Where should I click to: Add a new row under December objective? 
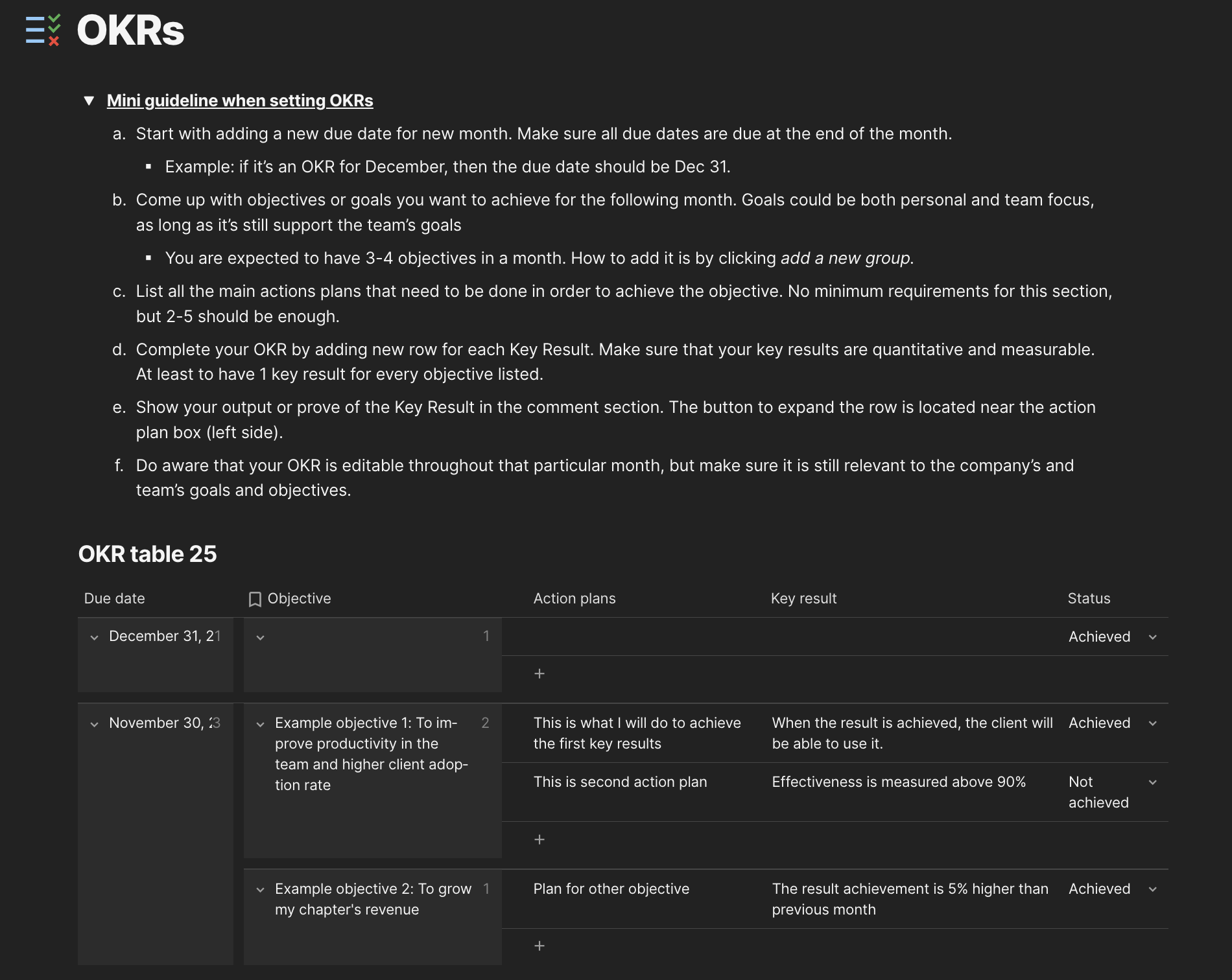pos(539,673)
